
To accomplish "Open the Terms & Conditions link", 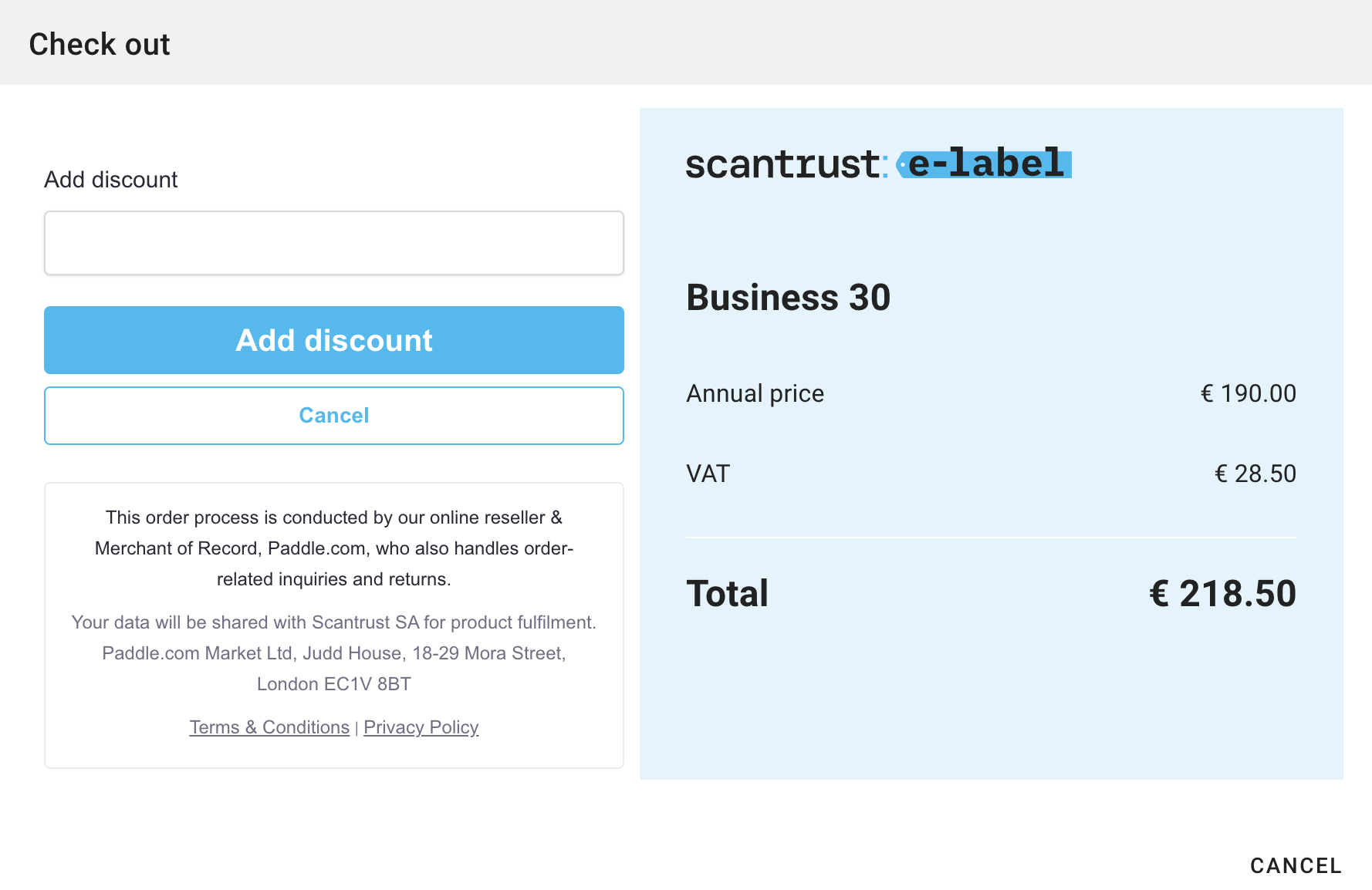I will 269,726.
